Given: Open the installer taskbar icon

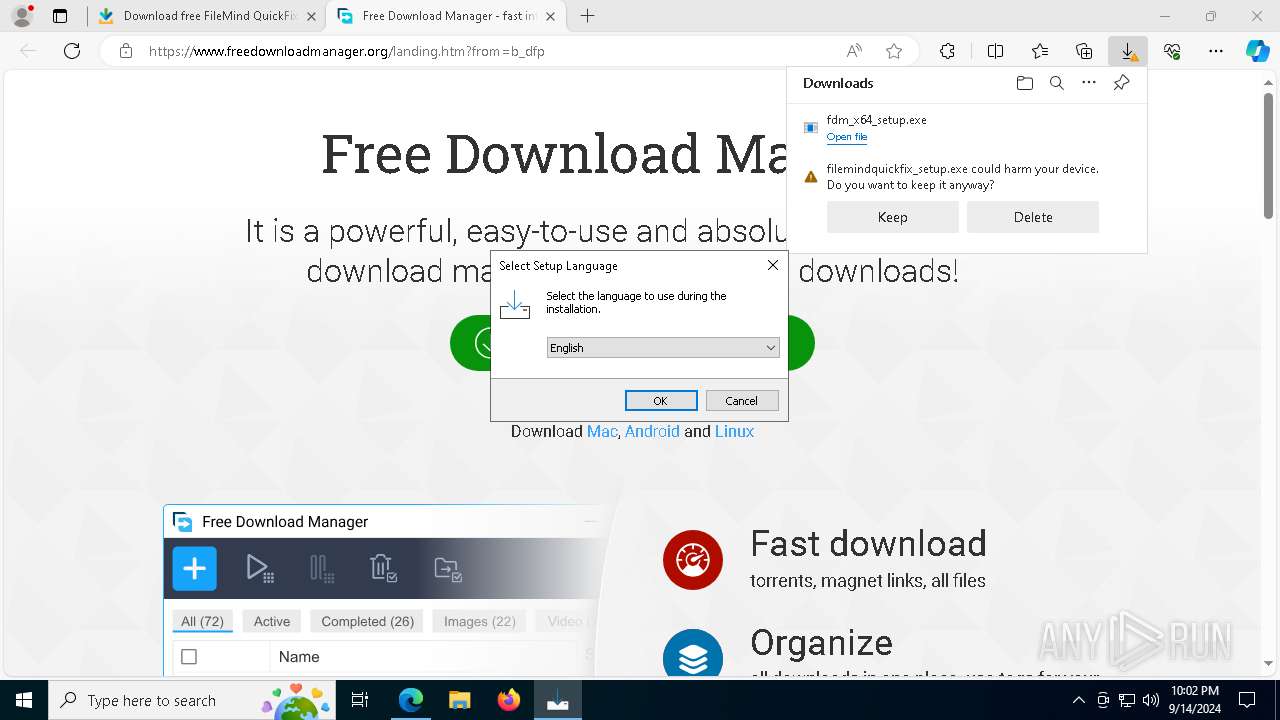Looking at the screenshot, I should click(557, 700).
